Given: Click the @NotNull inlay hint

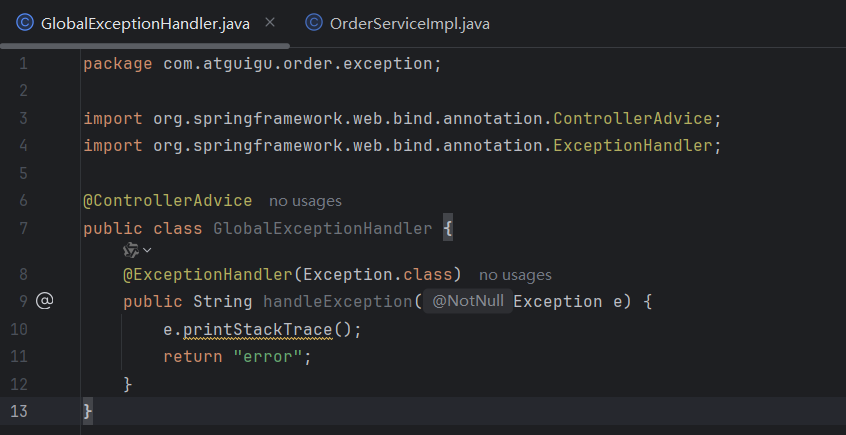Looking at the screenshot, I should [468, 301].
